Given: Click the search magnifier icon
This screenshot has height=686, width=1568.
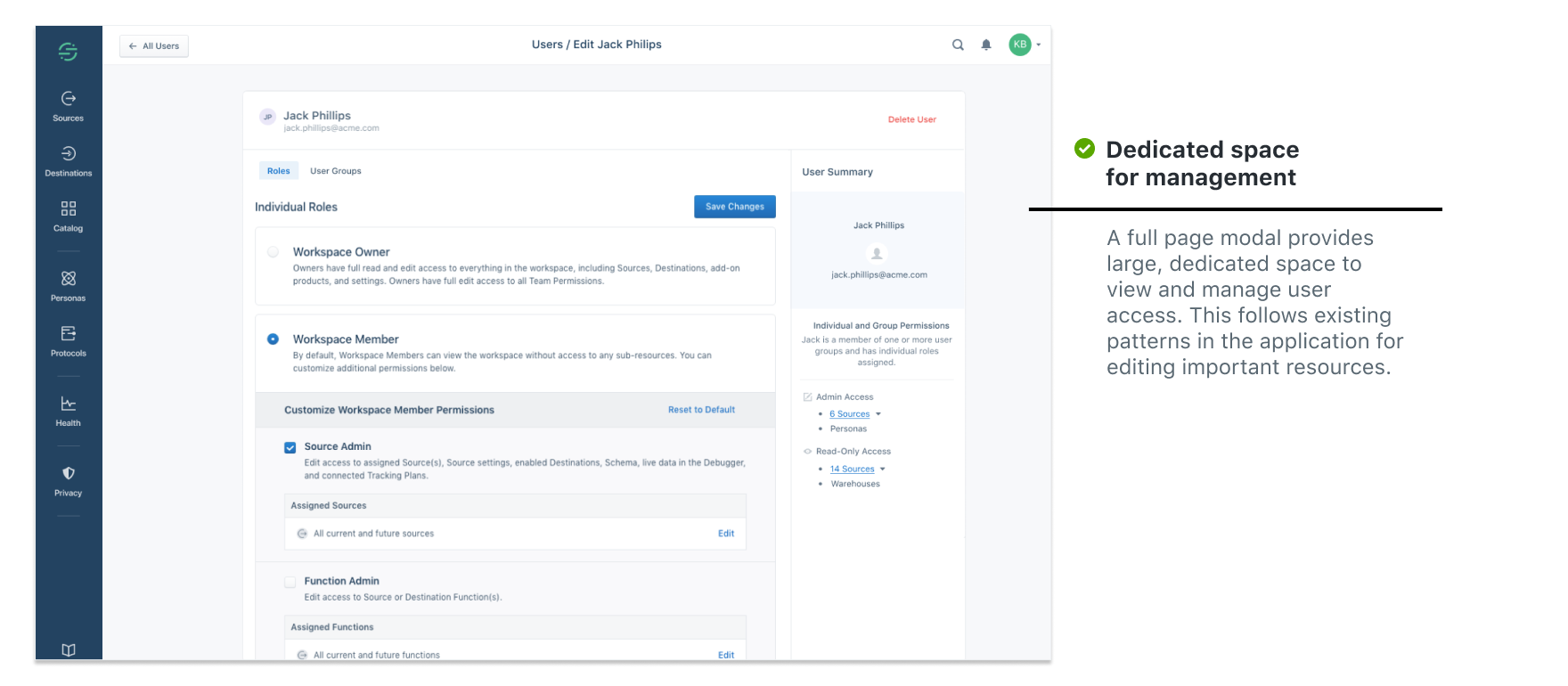Looking at the screenshot, I should click(958, 45).
